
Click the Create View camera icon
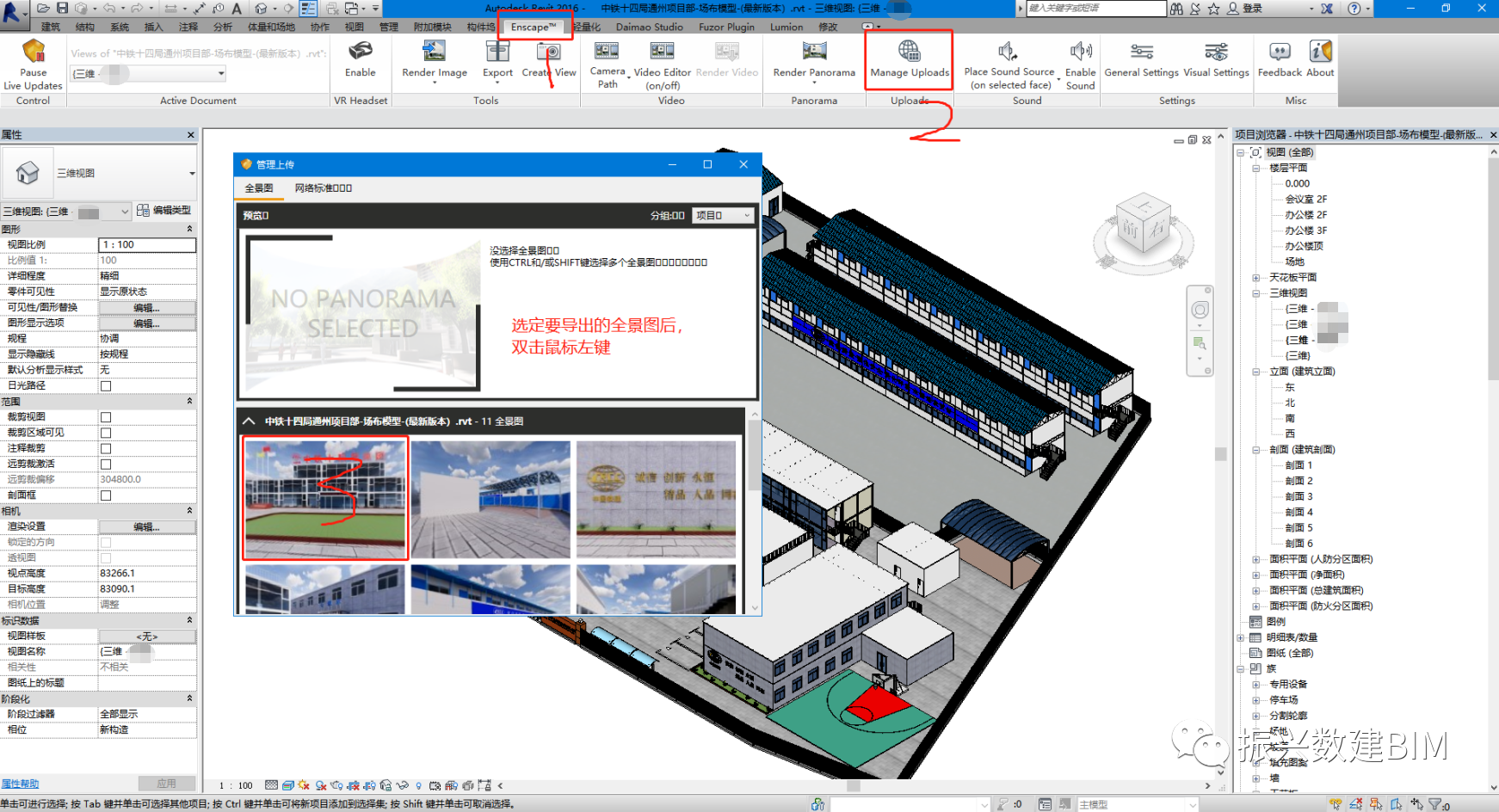coord(549,51)
